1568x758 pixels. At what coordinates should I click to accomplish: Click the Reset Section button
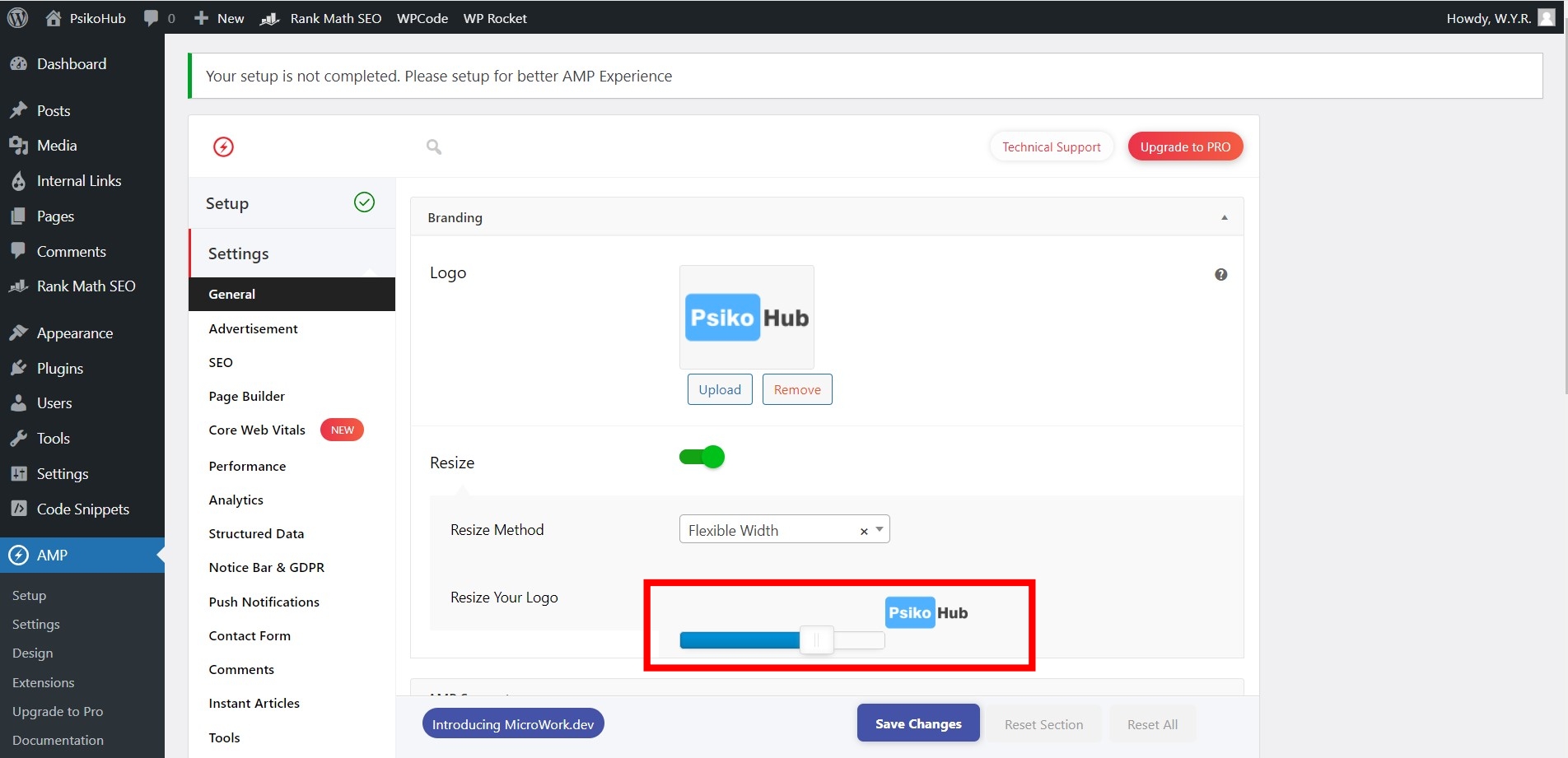1043,724
